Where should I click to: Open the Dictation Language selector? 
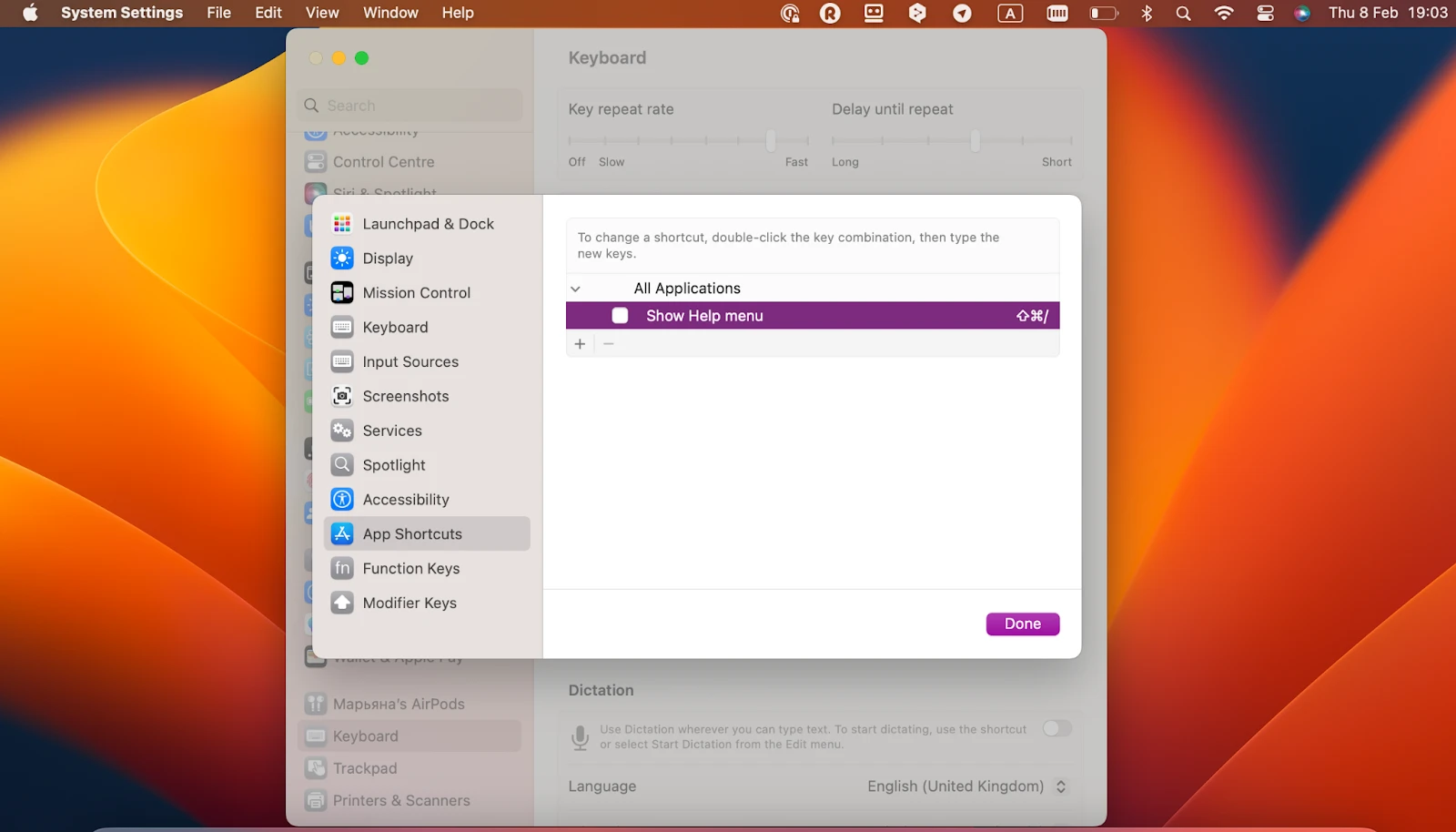(x=967, y=786)
